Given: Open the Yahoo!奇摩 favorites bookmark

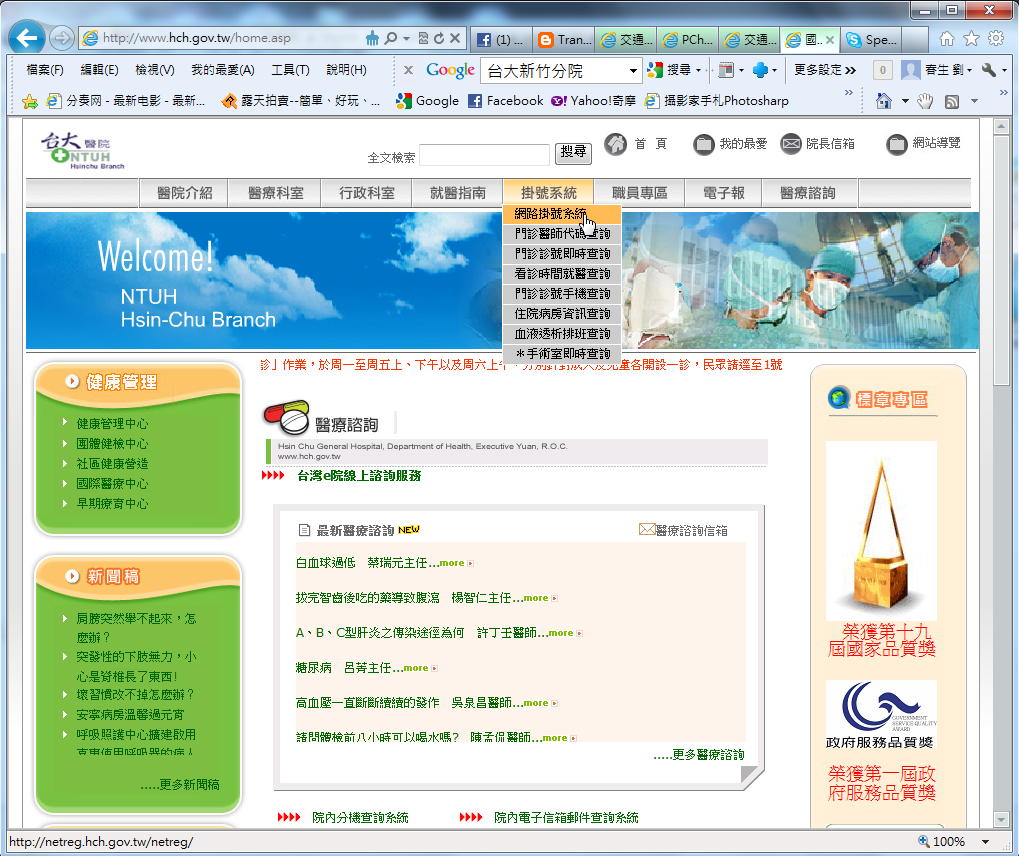Looking at the screenshot, I should (x=593, y=101).
